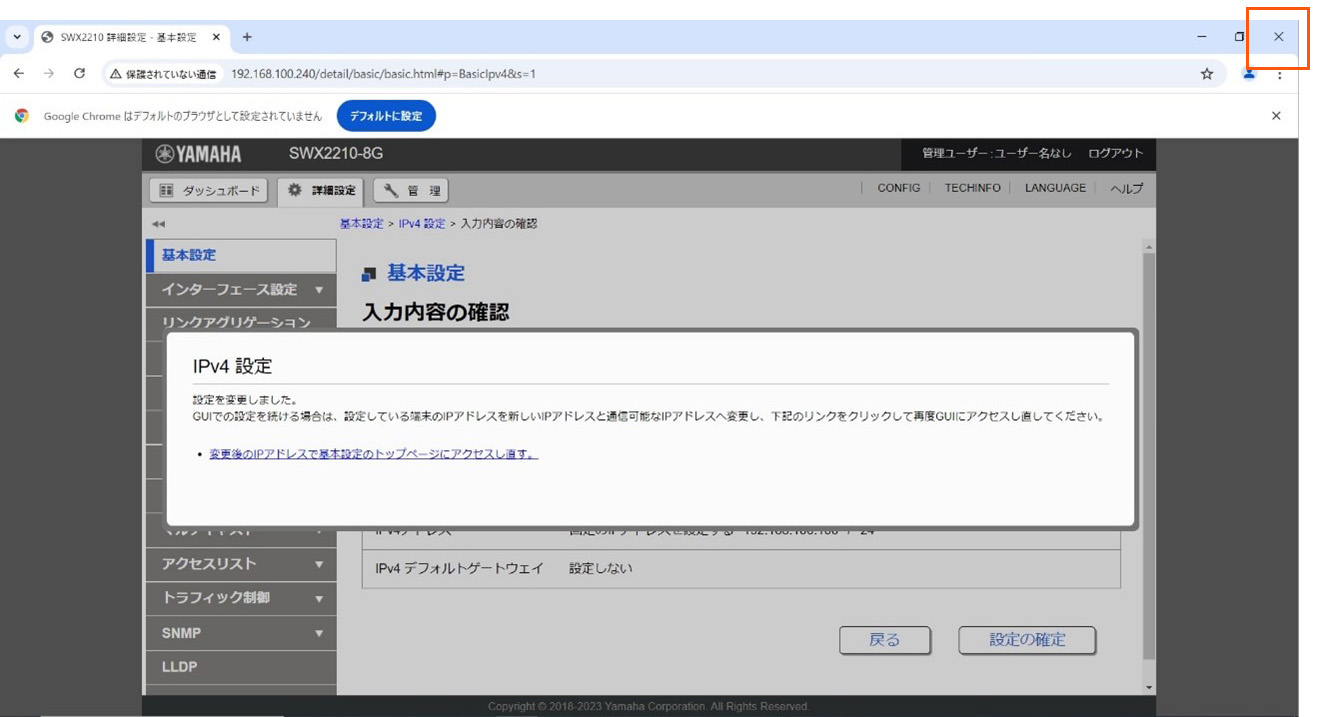The width and height of the screenshot is (1319, 717).
Task: Collapse sidebar using double-arrow icon
Action: click(158, 224)
